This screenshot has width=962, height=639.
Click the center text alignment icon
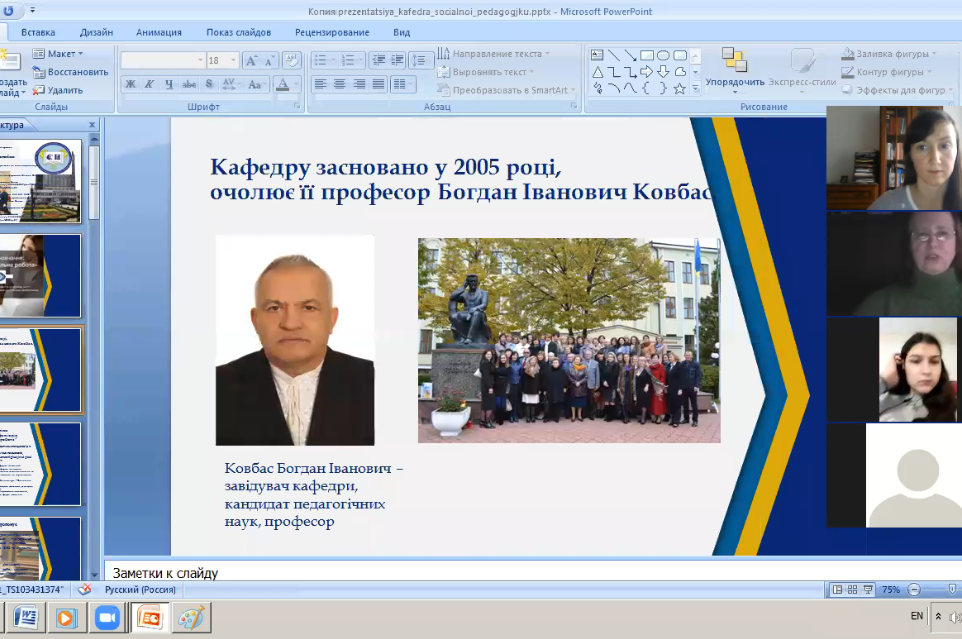coord(339,85)
